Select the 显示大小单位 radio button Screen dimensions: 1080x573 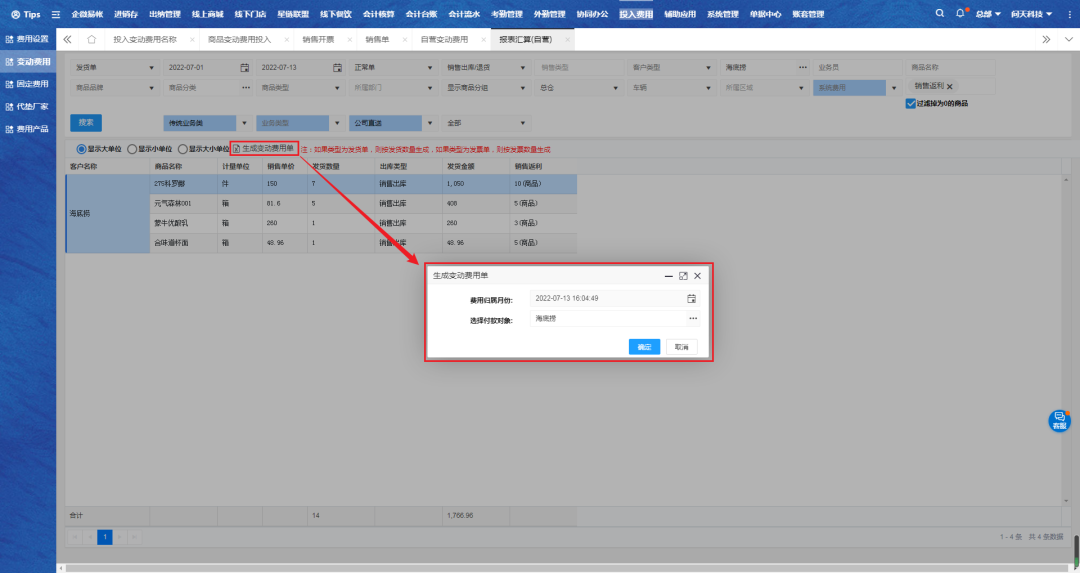coord(181,148)
